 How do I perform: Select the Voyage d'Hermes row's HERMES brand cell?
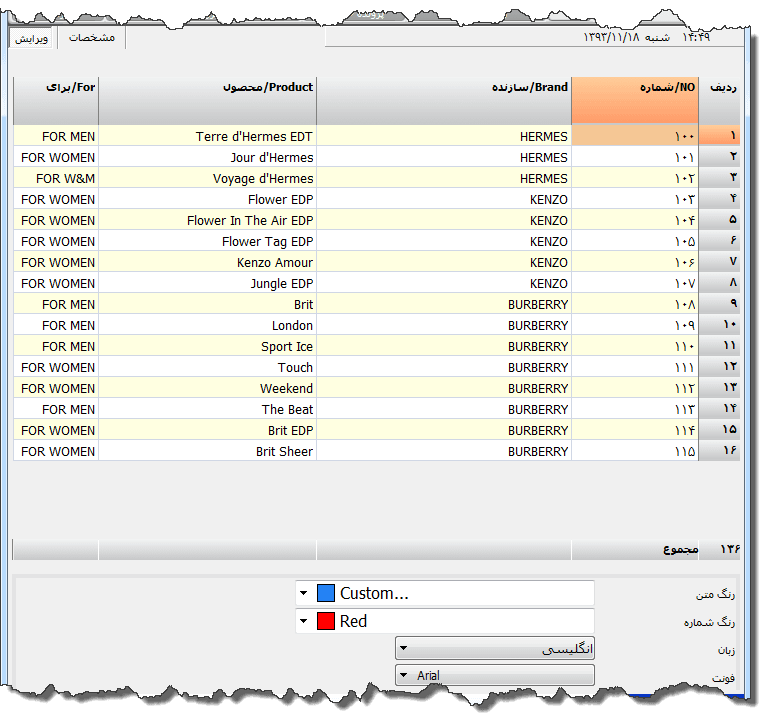coord(443,178)
